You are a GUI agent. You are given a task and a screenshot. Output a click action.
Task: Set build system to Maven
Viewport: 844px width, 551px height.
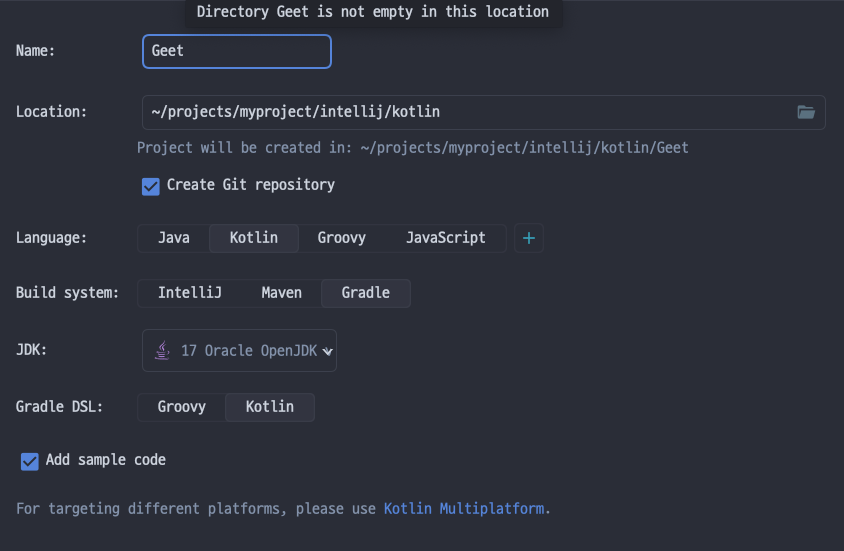pos(282,293)
